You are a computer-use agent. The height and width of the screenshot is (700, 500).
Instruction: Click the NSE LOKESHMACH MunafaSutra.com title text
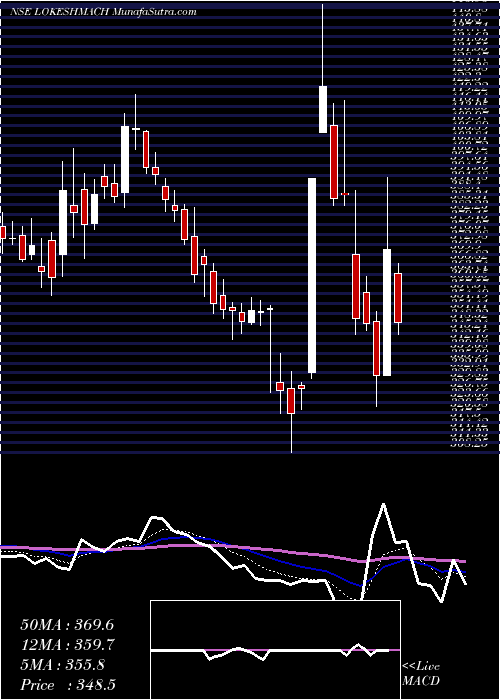pos(103,12)
